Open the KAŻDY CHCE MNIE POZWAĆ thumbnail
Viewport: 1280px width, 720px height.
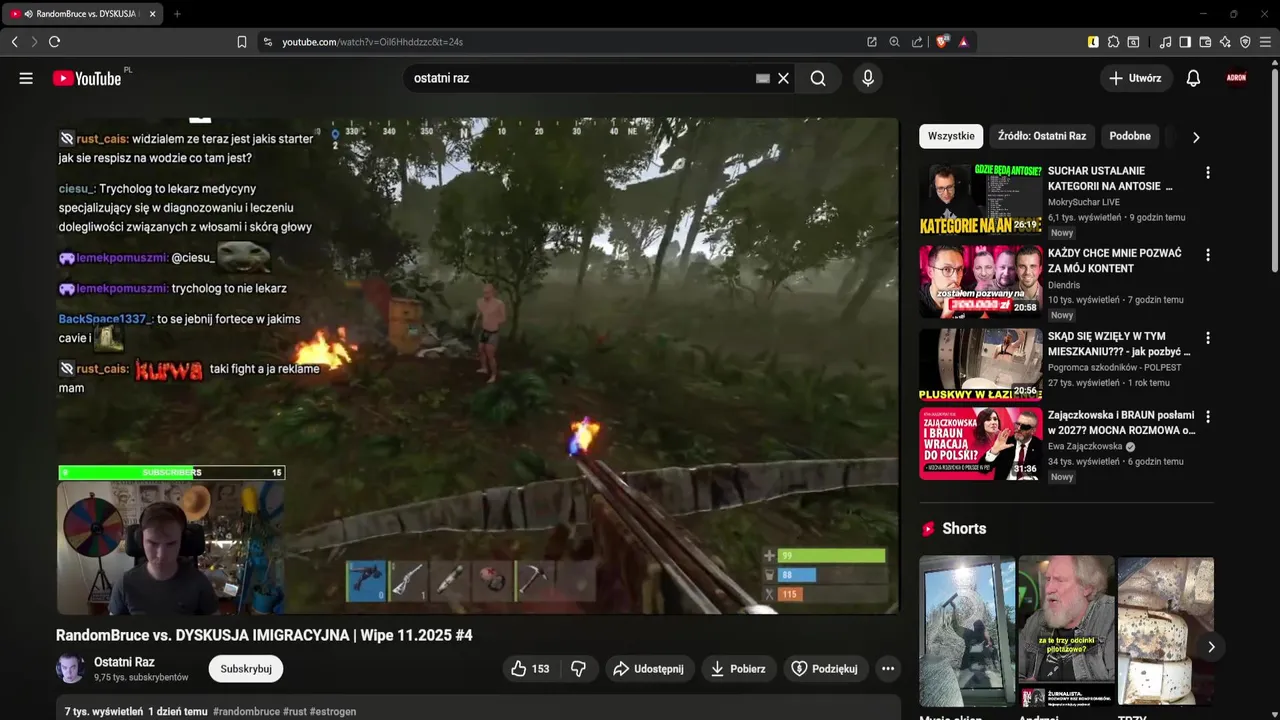click(981, 282)
